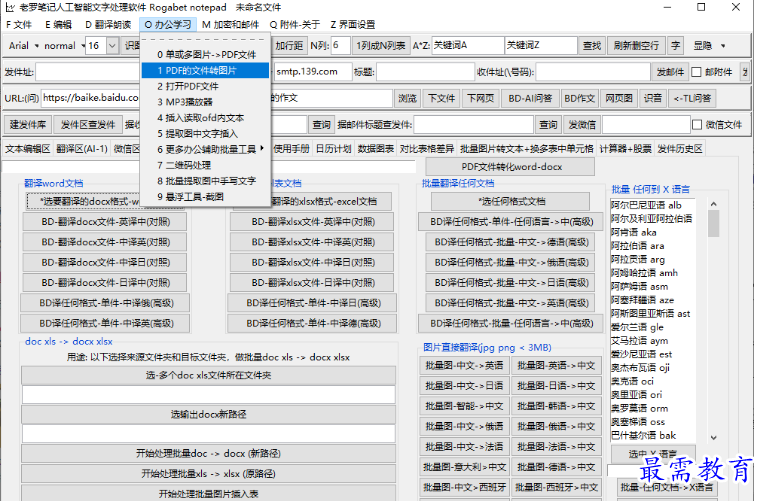This screenshot has height=501, width=761.
Task: Click the BD作文 button
Action: point(579,99)
